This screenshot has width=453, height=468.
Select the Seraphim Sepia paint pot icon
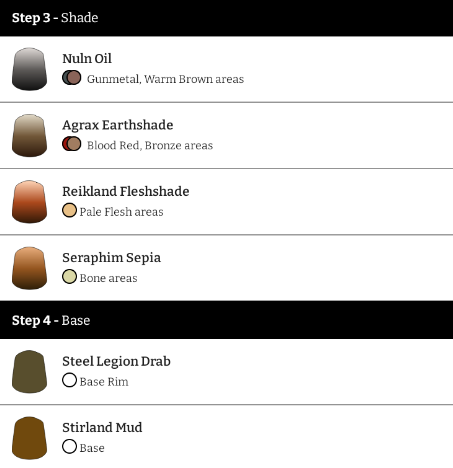29,268
